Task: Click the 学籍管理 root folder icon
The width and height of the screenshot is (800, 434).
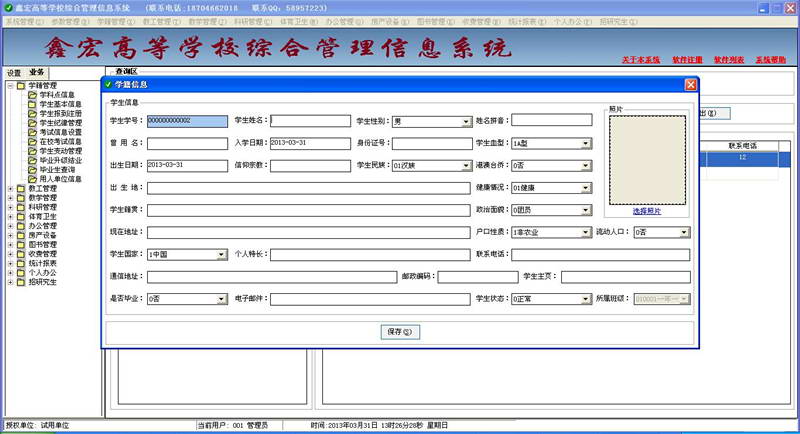Action: [21, 86]
